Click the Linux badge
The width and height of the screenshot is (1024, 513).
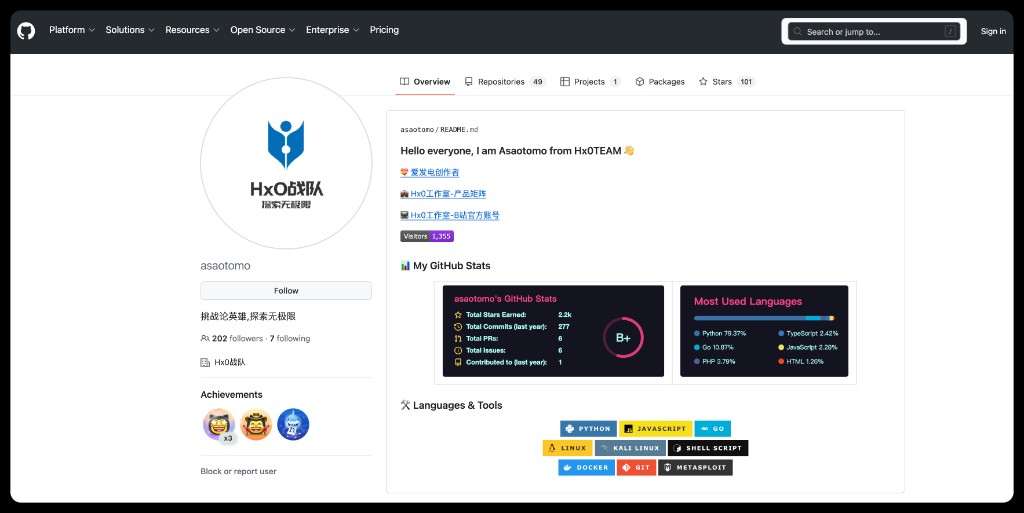pyautogui.click(x=568, y=448)
